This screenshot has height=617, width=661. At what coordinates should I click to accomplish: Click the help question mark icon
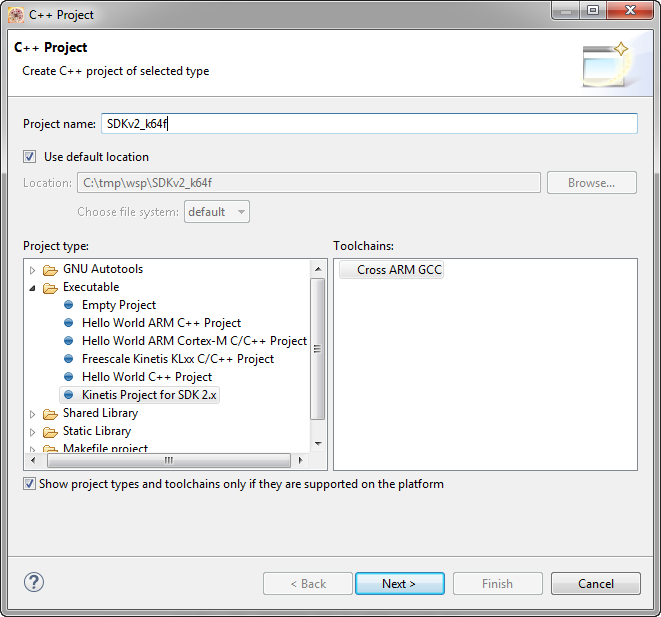[34, 582]
